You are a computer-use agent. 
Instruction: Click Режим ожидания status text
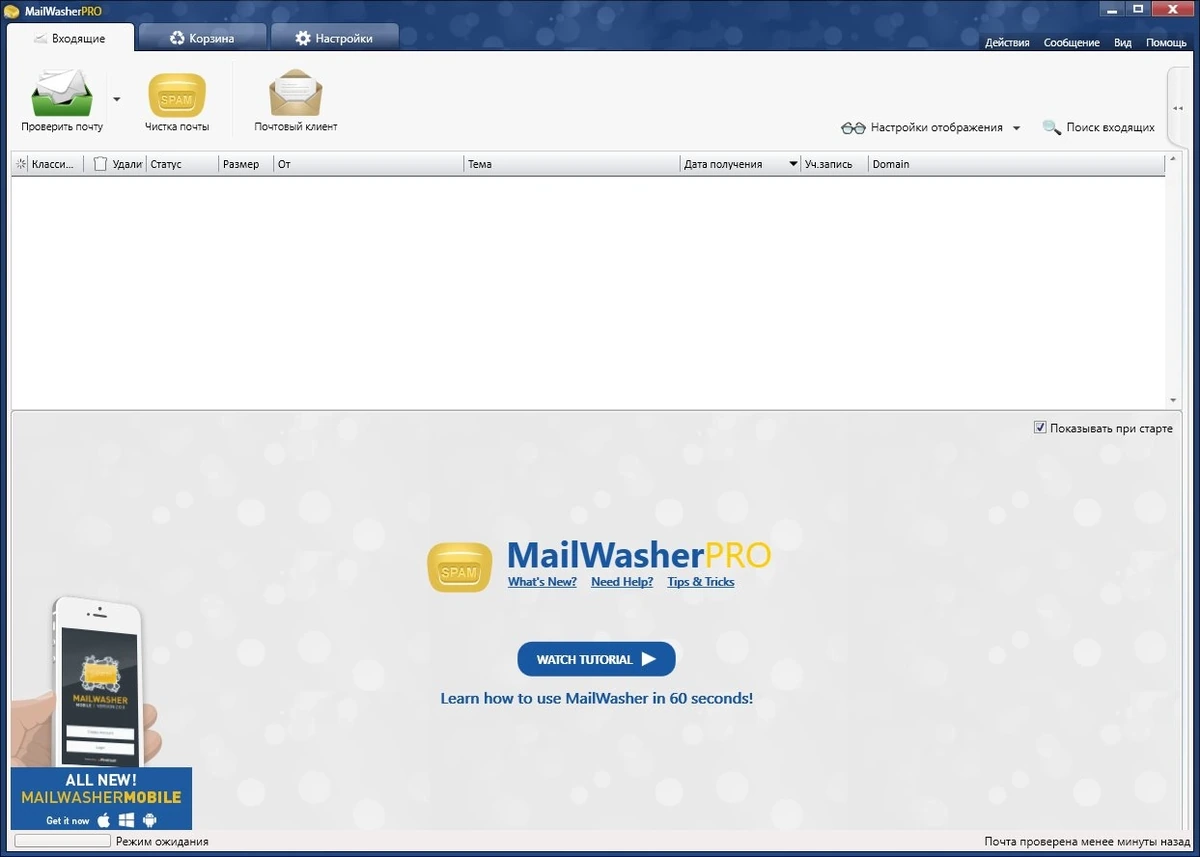162,841
